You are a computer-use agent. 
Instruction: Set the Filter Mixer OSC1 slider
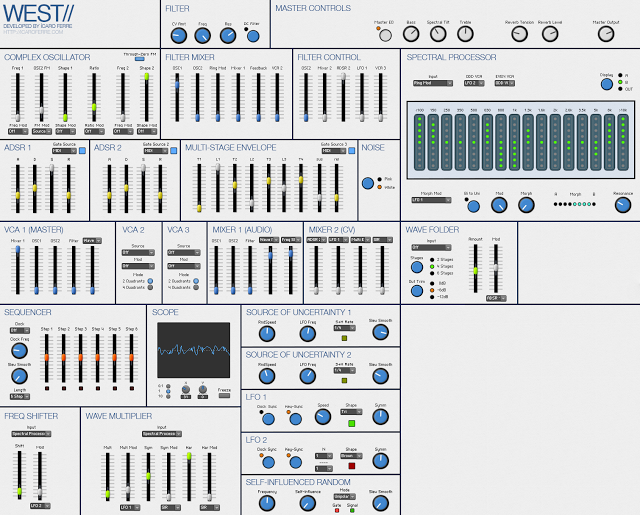[x=177, y=97]
